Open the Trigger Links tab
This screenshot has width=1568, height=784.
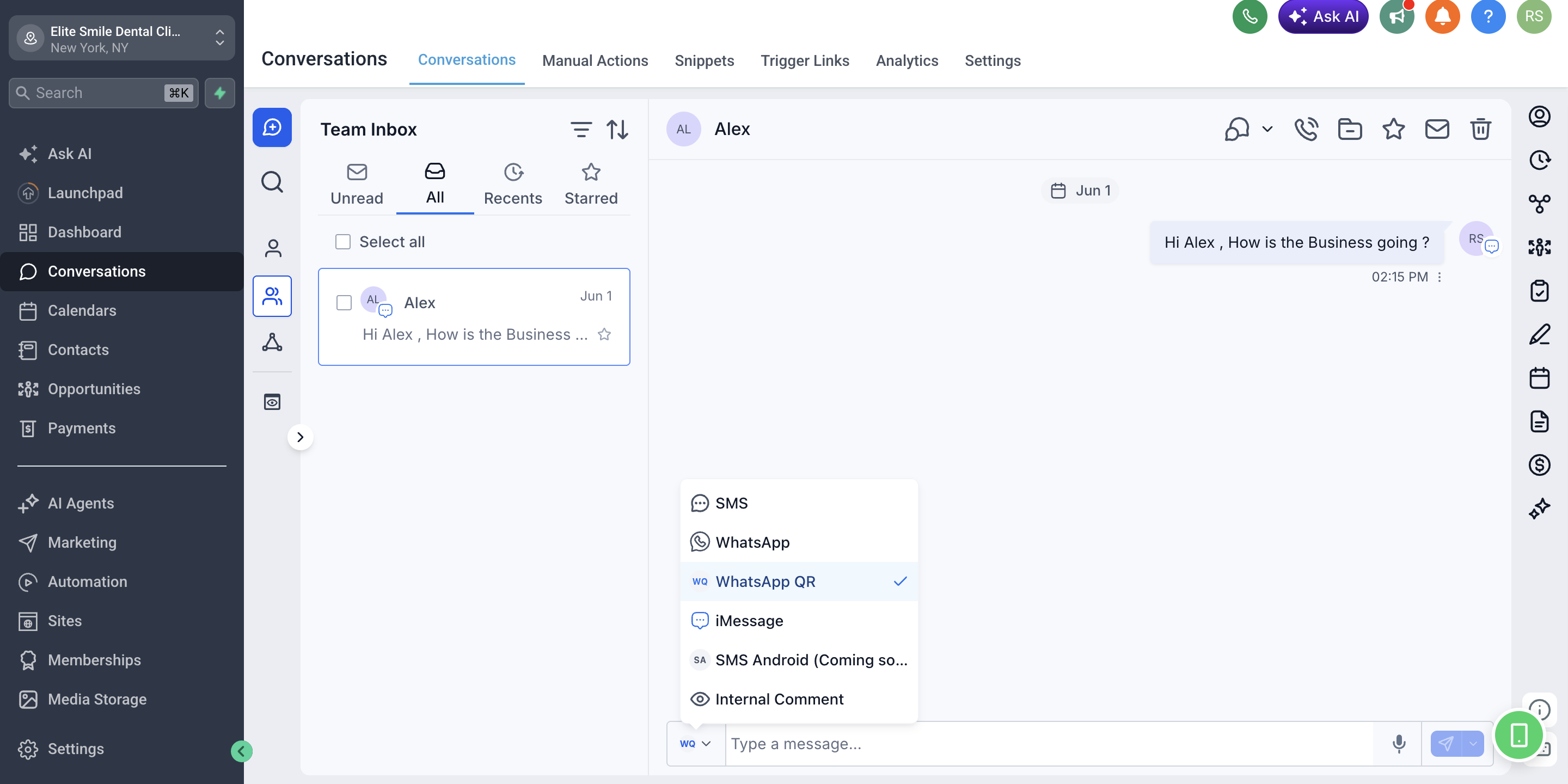(x=805, y=60)
